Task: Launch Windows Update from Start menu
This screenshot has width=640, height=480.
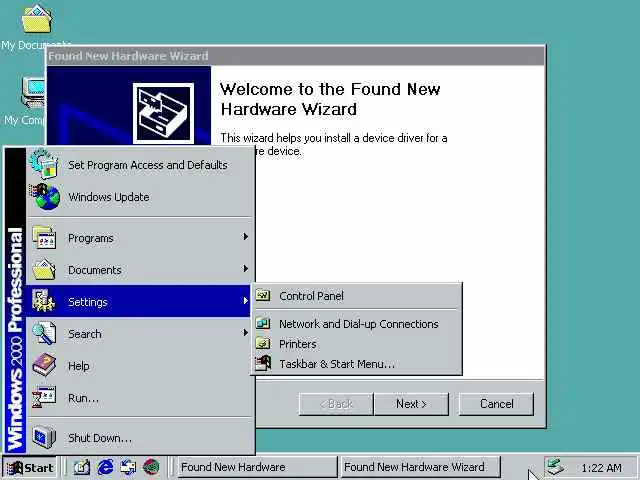Action: (x=139, y=197)
